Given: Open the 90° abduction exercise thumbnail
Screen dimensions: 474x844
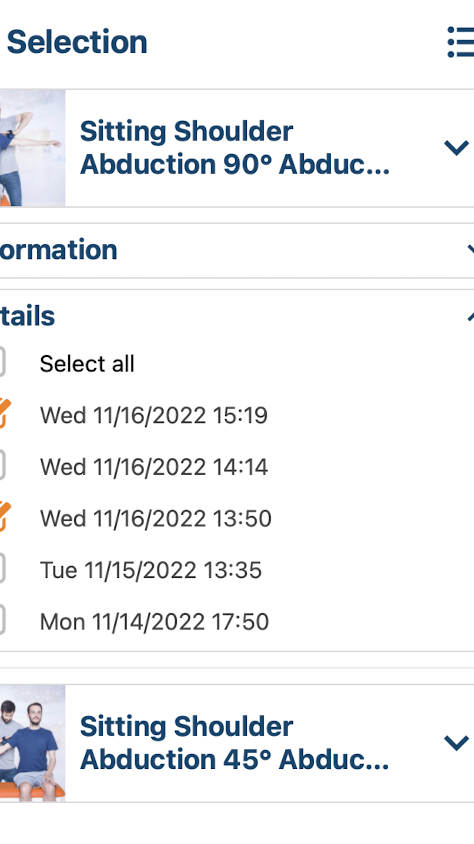Looking at the screenshot, I should coord(32,148).
